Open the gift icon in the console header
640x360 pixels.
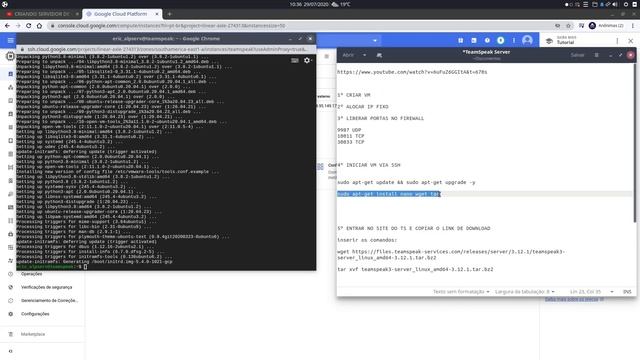point(460,40)
